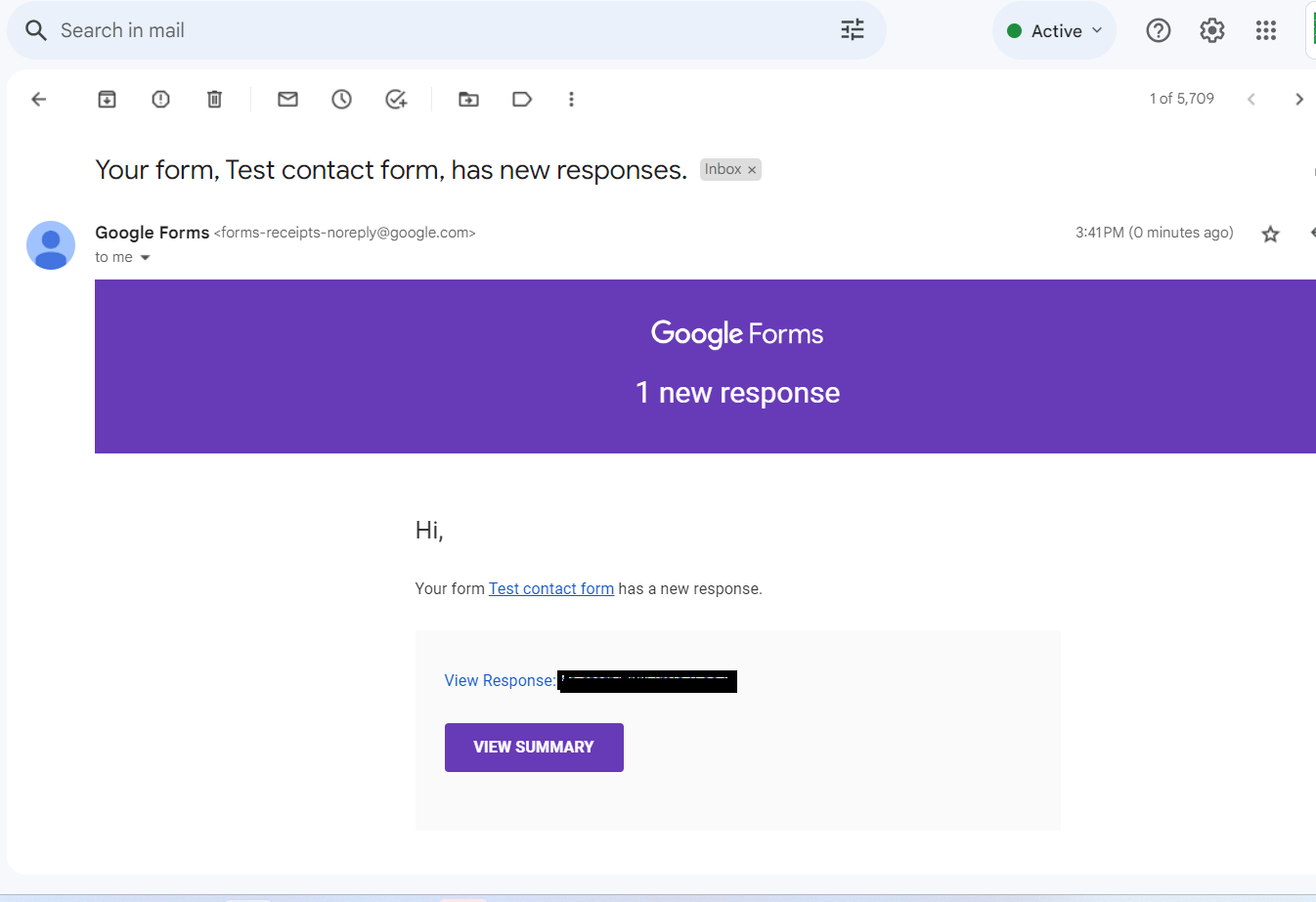Mark the email as unread

coord(287,99)
